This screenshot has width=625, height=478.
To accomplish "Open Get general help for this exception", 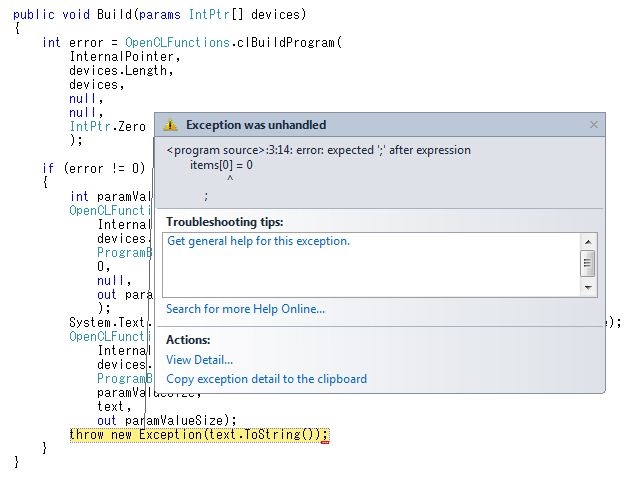I will [x=258, y=241].
